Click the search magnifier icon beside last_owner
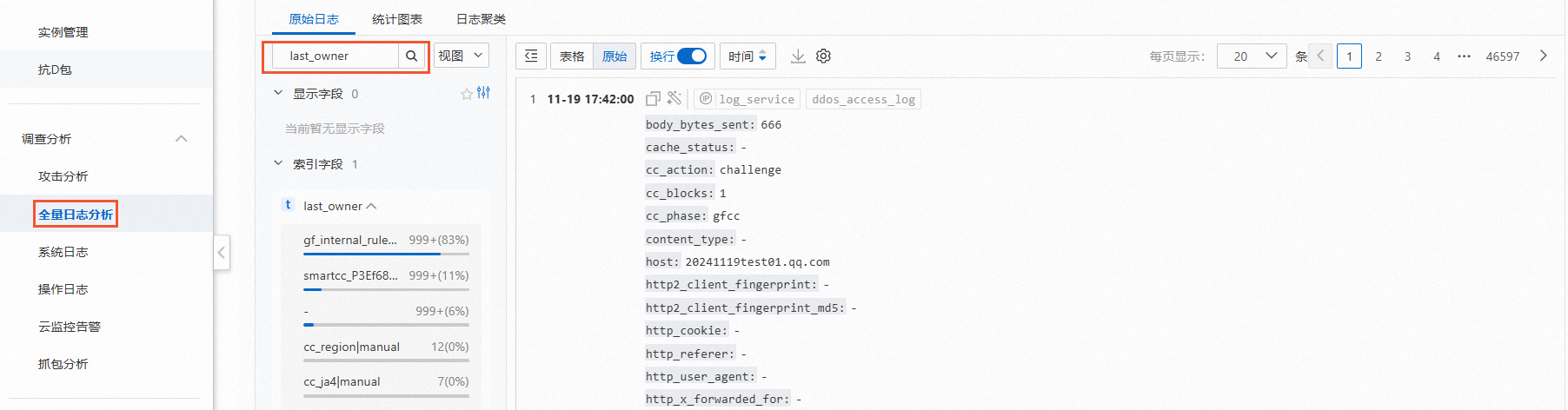Viewport: 1568px width, 410px height. (412, 56)
